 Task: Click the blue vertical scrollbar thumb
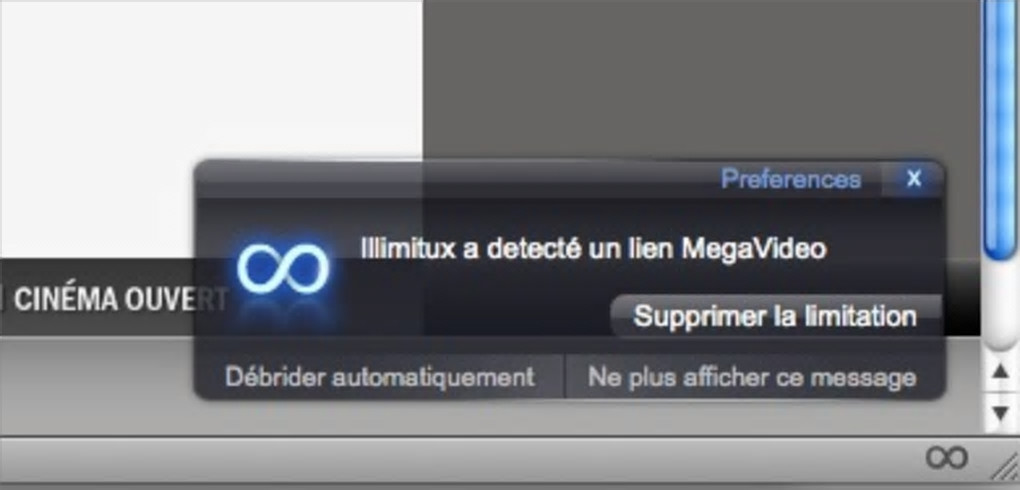click(1000, 130)
